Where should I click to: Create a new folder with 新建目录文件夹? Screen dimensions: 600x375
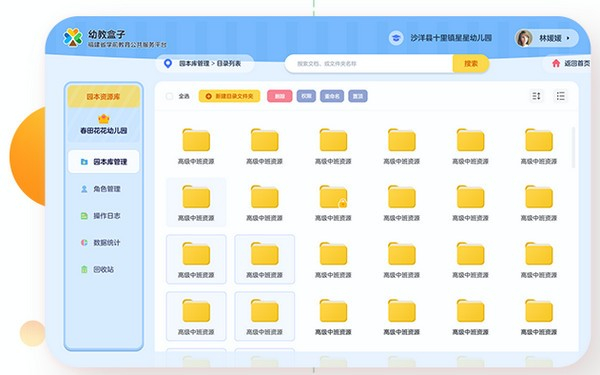tap(229, 96)
